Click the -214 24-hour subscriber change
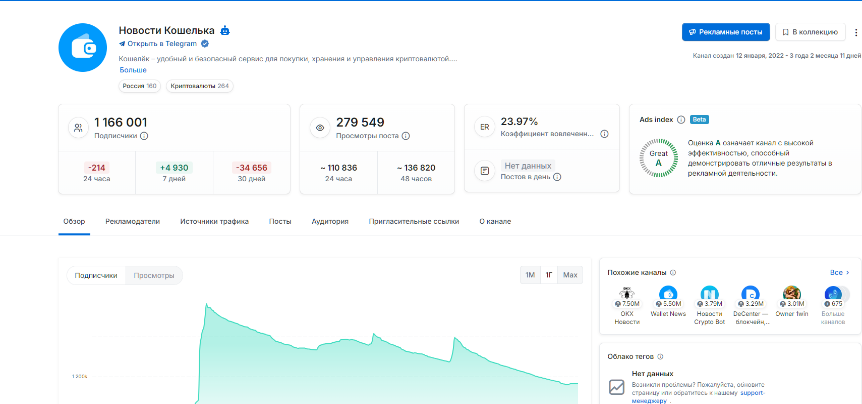The height and width of the screenshot is (404, 862). click(x=97, y=168)
